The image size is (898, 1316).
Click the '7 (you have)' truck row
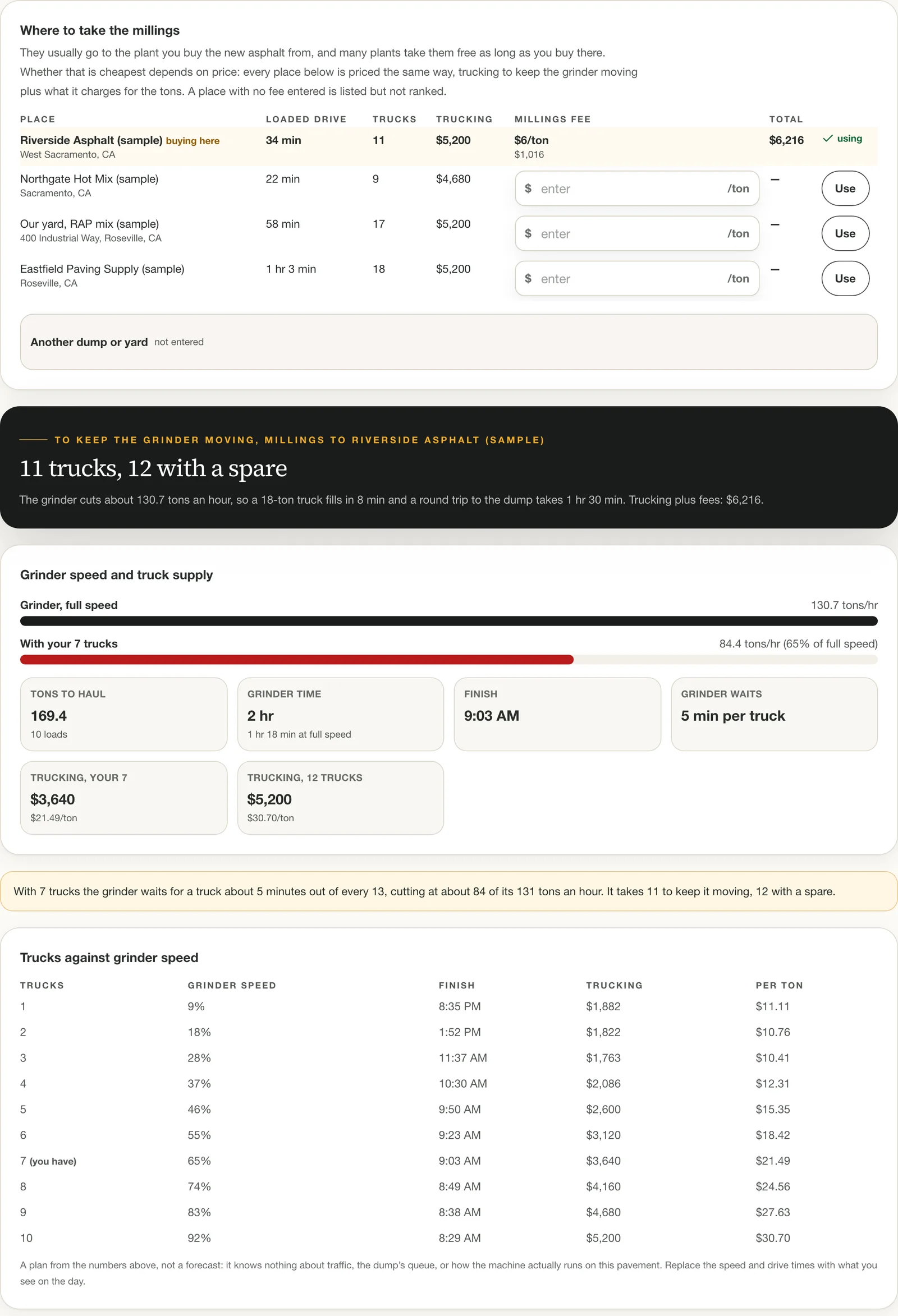point(448,1161)
